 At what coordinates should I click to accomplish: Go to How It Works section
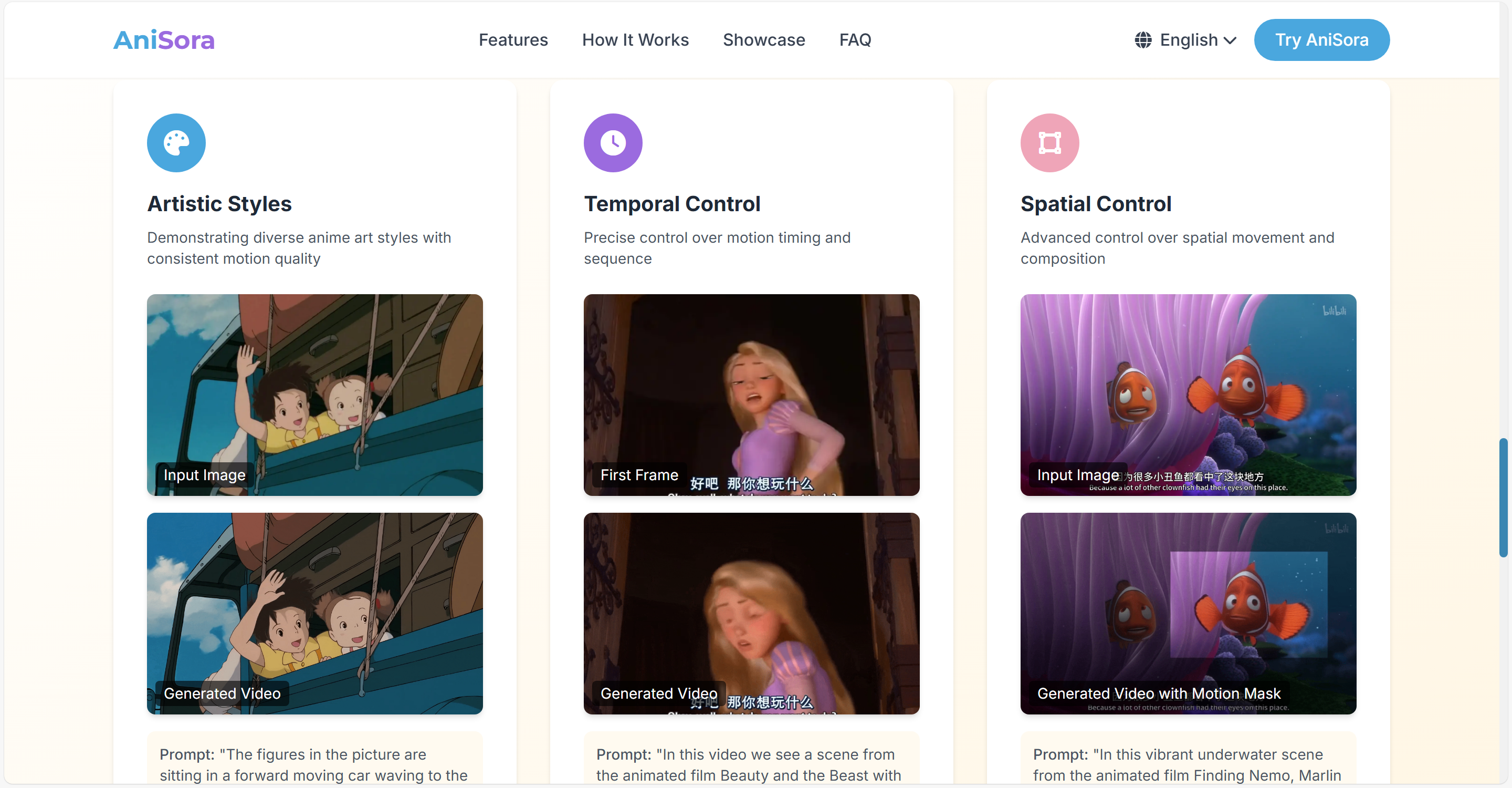coord(635,40)
